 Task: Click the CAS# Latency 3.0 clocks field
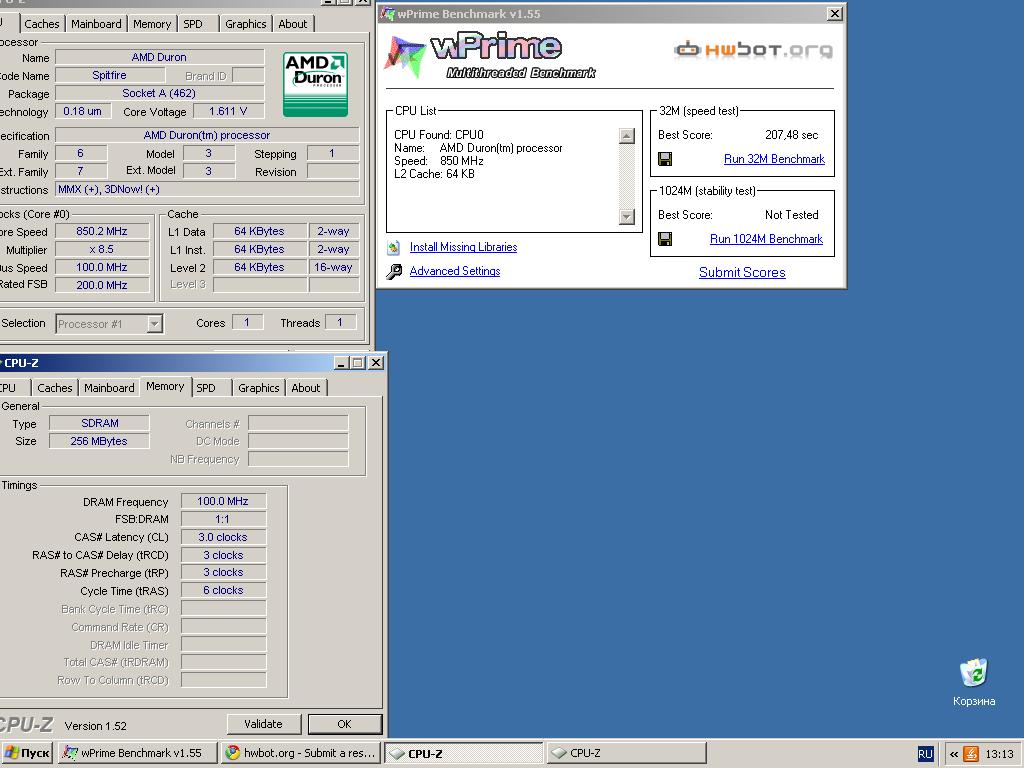point(223,537)
